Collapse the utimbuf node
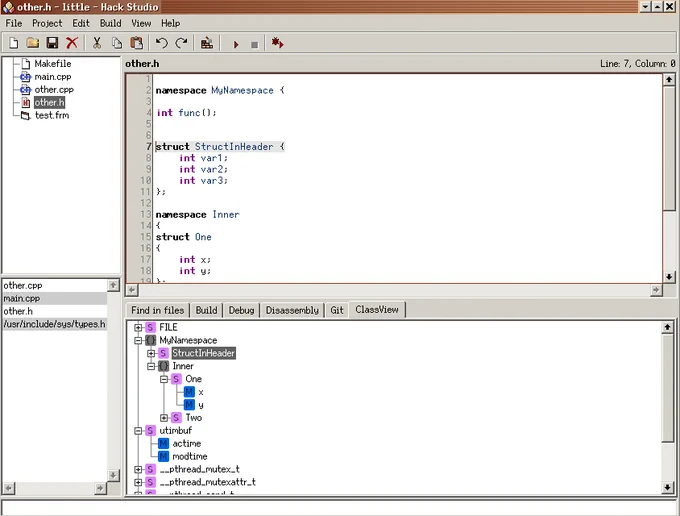This screenshot has height=516, width=680. [x=138, y=431]
